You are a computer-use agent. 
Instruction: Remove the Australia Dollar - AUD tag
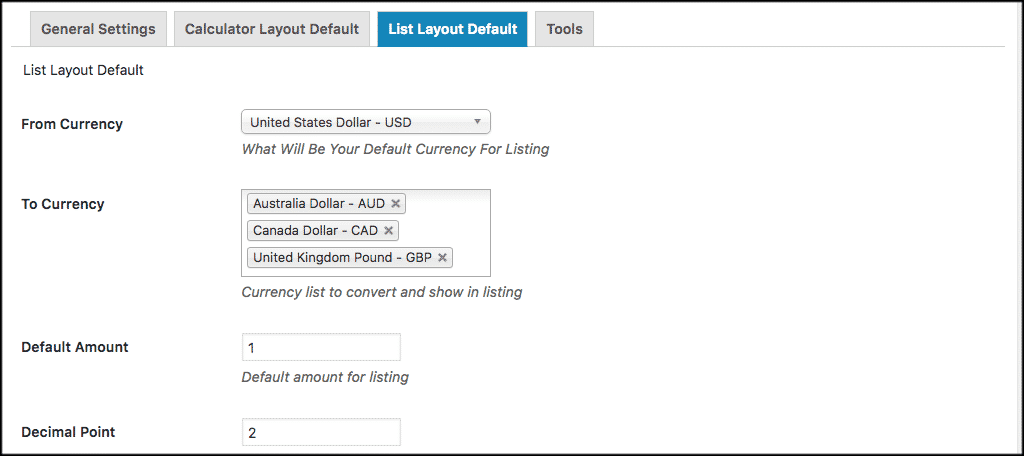point(396,204)
